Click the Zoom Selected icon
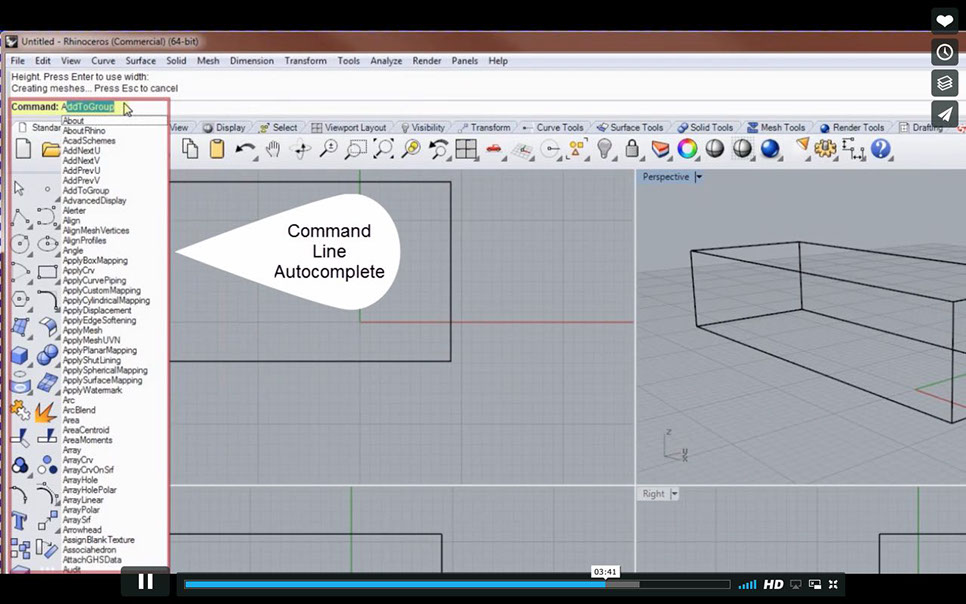The width and height of the screenshot is (966, 604). (411, 149)
